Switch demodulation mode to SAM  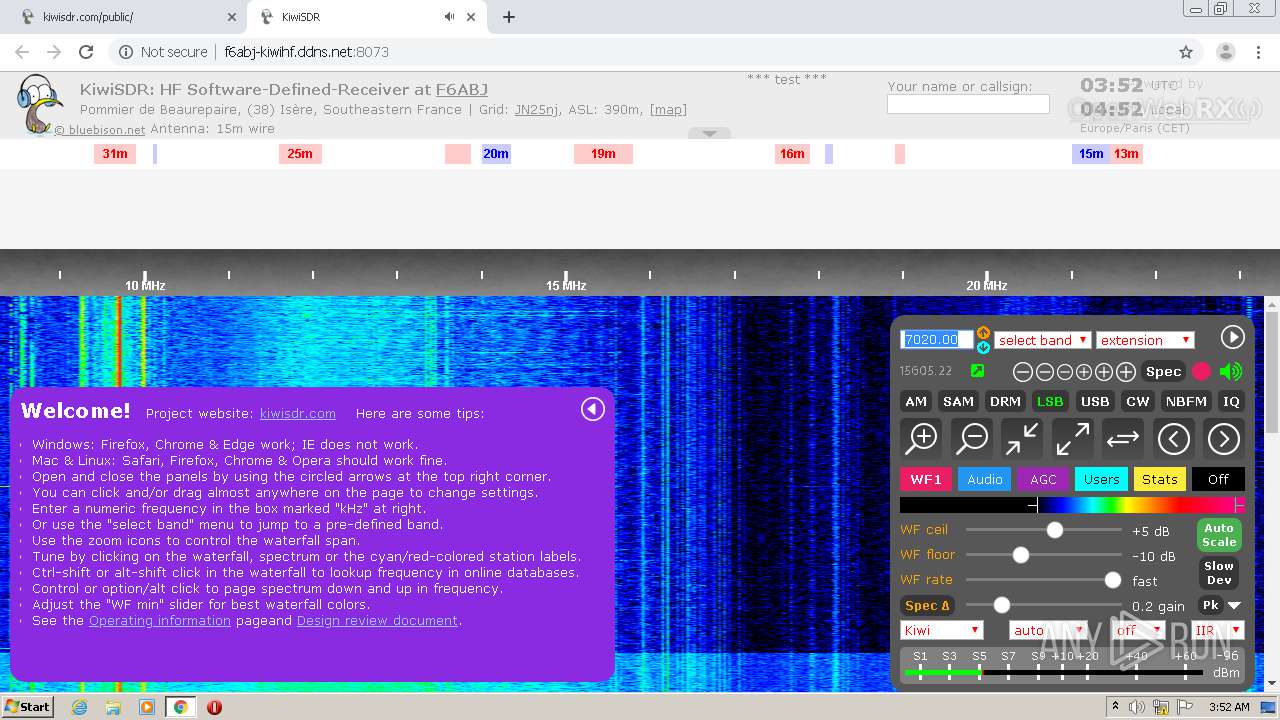coord(958,401)
